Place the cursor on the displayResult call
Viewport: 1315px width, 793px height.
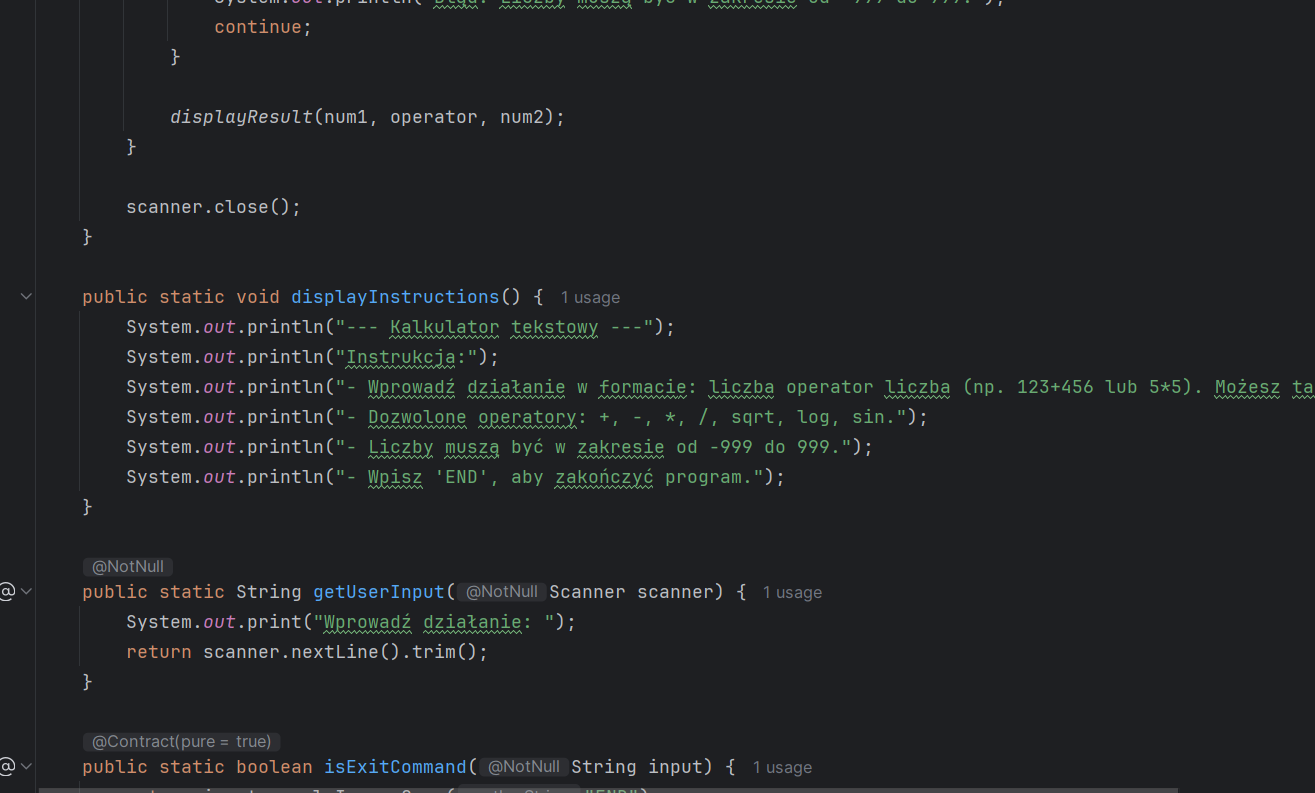242,117
